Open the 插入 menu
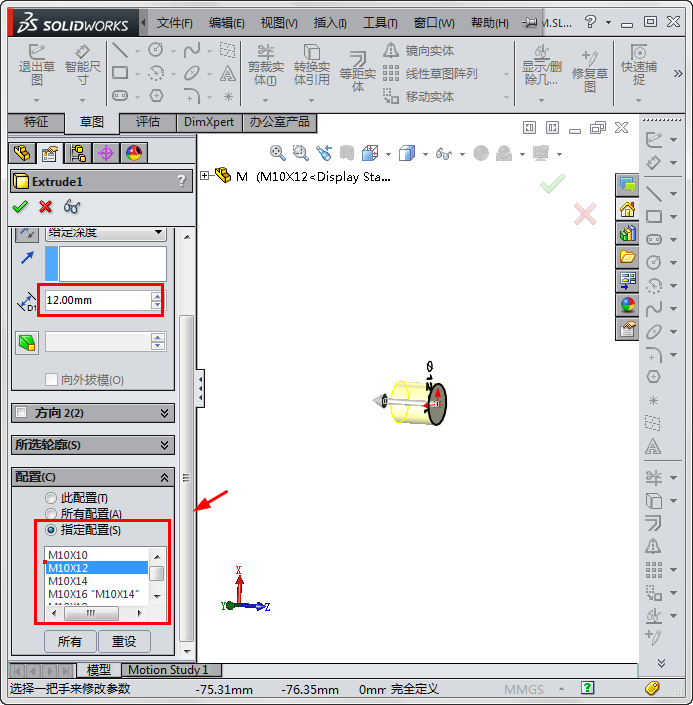This screenshot has width=693, height=705. point(329,23)
